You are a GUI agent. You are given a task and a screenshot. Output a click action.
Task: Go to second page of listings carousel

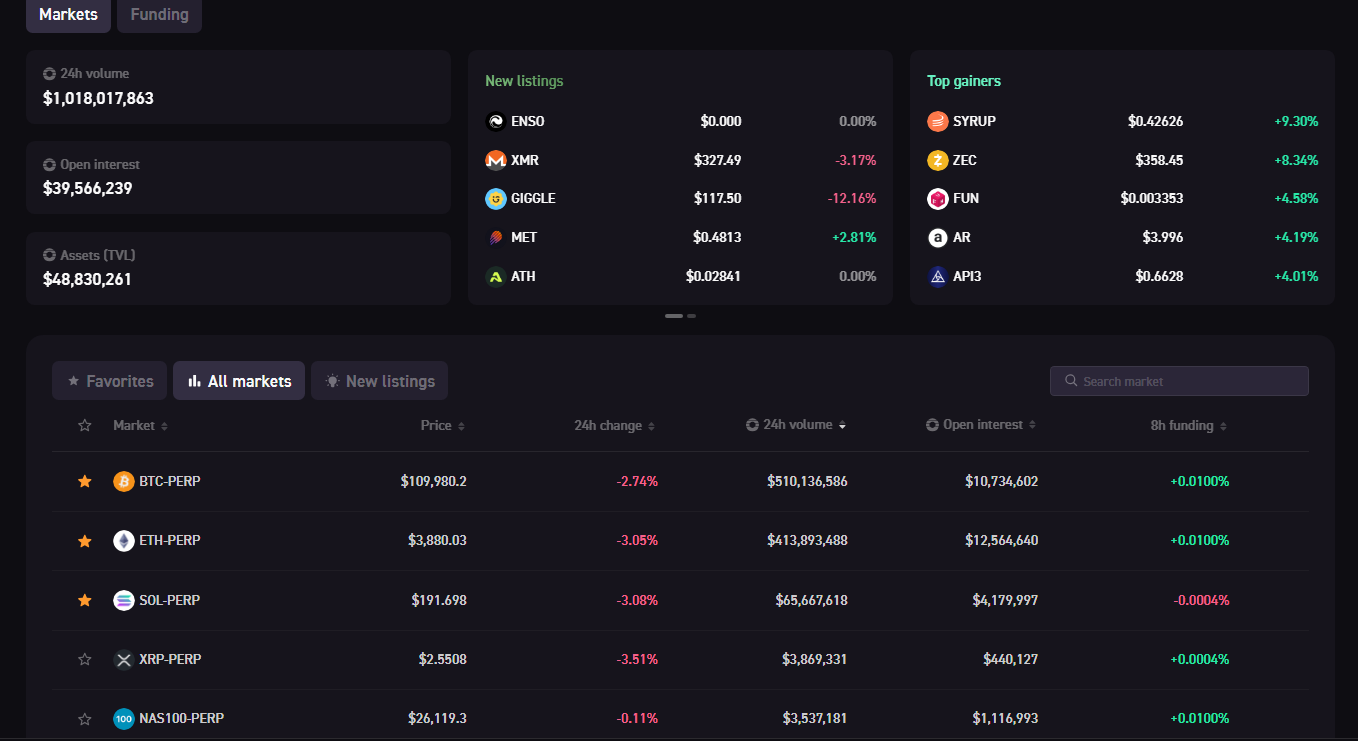click(691, 316)
